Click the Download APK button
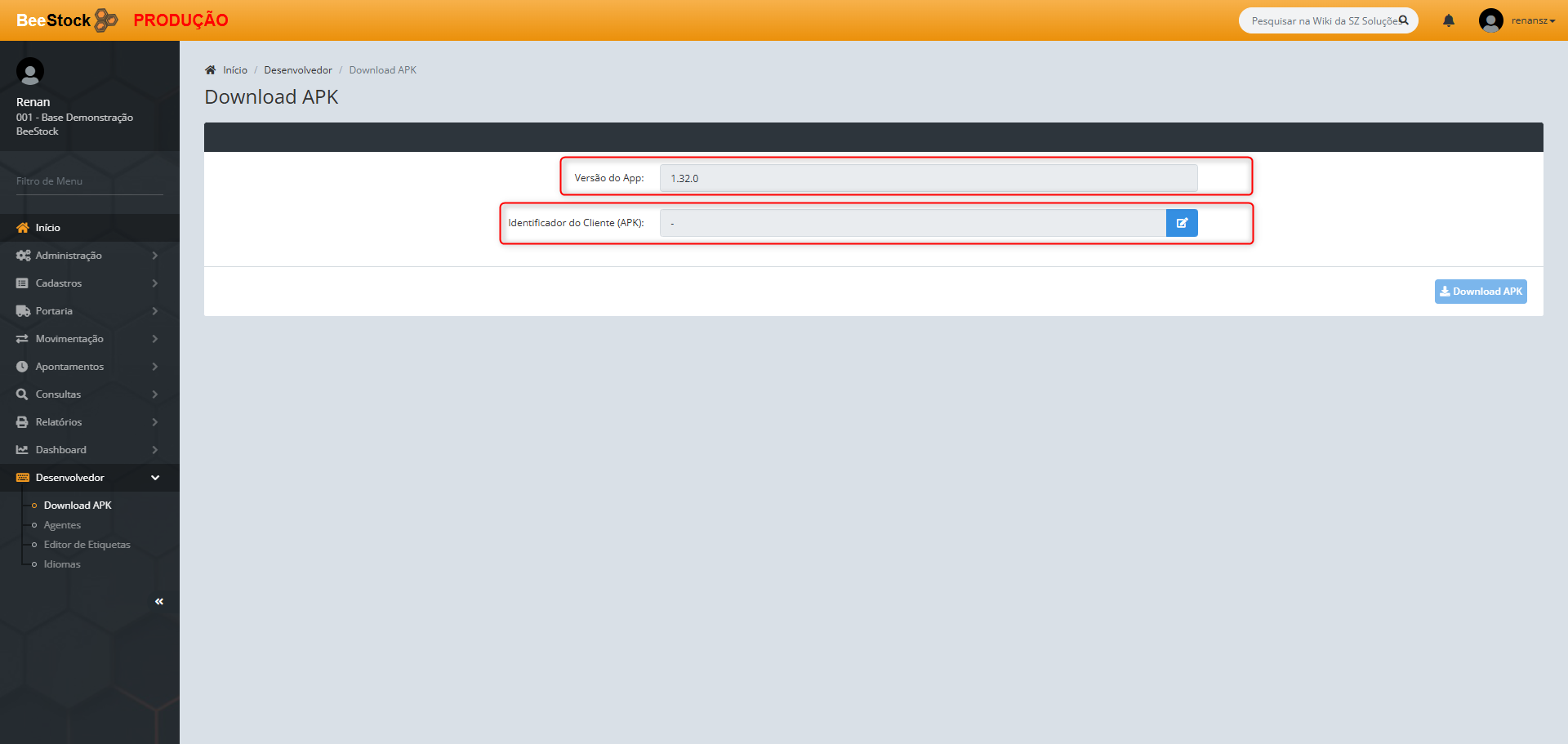Image resolution: width=1568 pixels, height=744 pixels. (x=1481, y=292)
